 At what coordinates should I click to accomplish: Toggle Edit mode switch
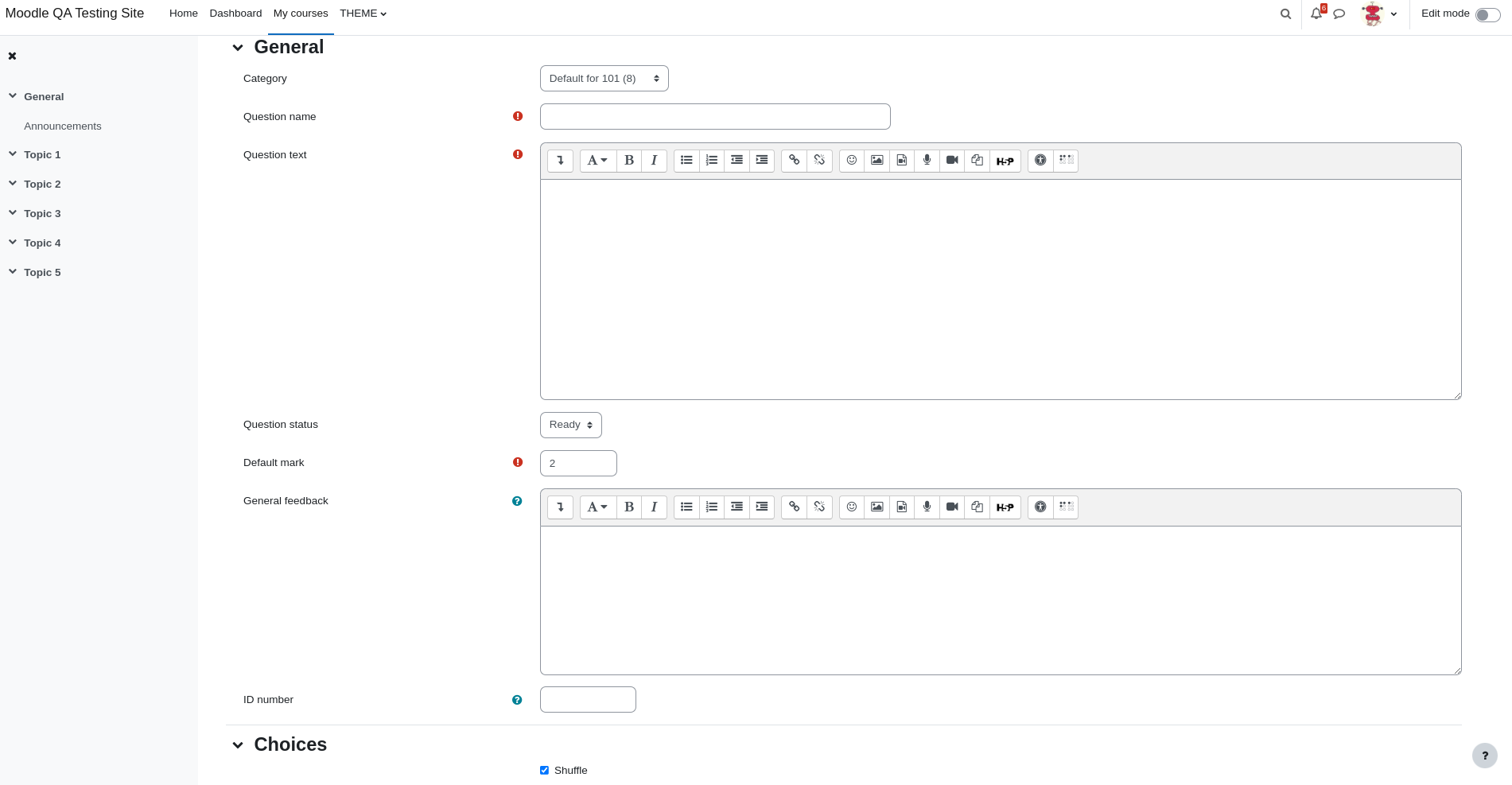click(1487, 15)
